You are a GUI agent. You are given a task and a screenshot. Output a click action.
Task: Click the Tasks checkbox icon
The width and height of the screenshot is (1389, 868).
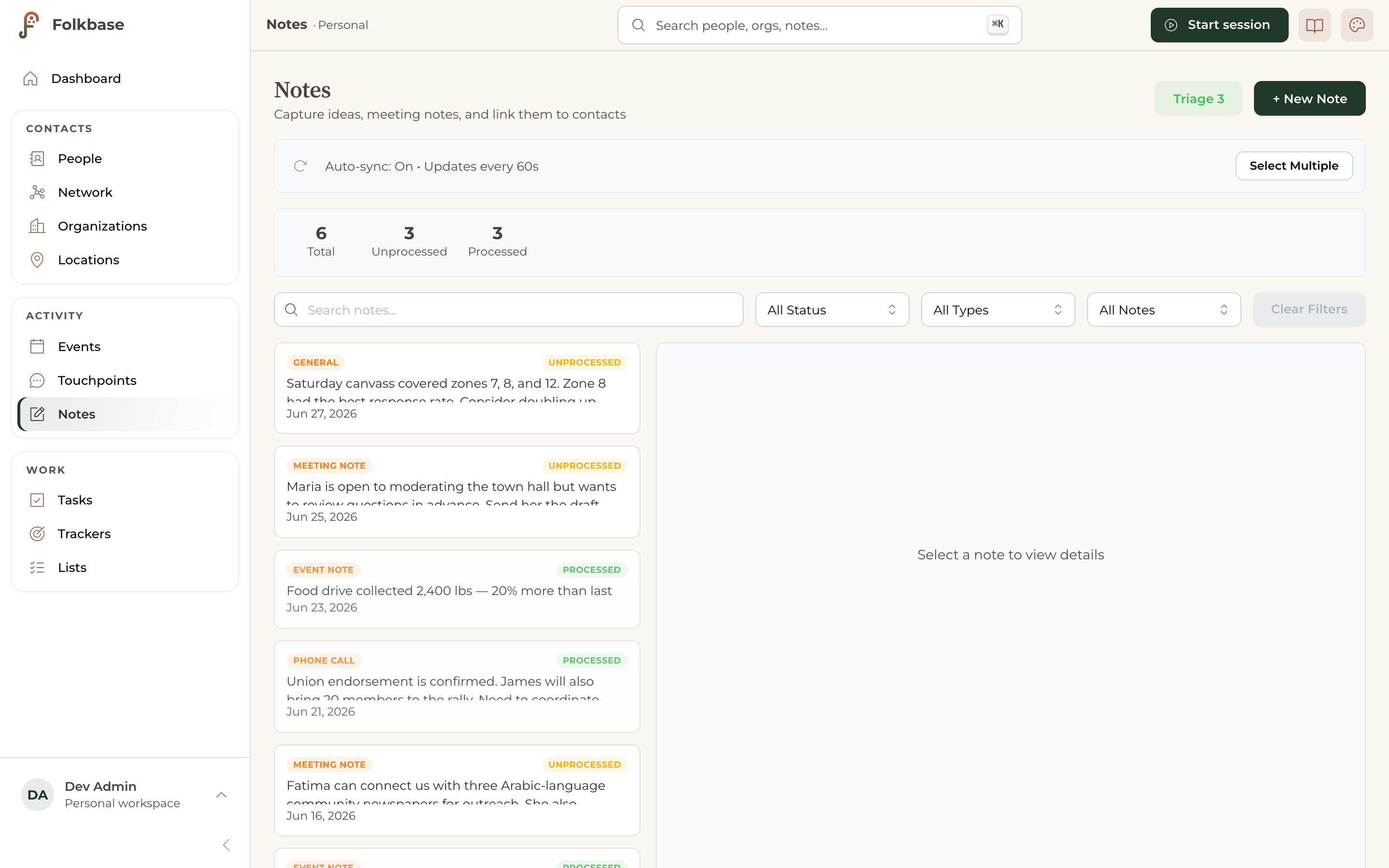[x=37, y=500]
